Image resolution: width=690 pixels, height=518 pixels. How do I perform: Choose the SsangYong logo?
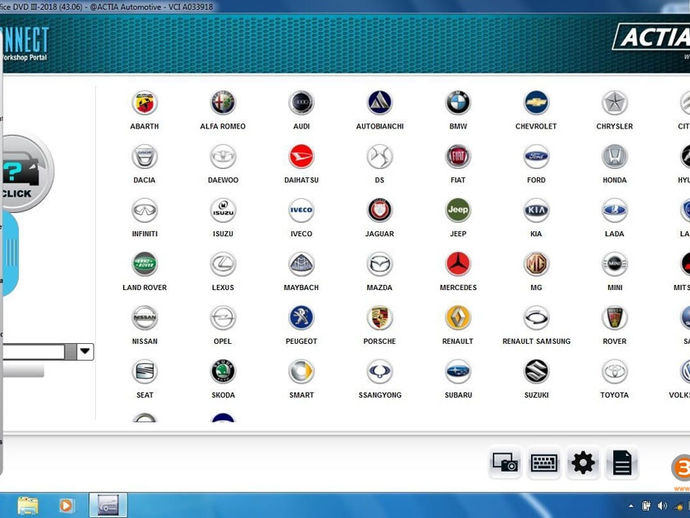point(379,371)
